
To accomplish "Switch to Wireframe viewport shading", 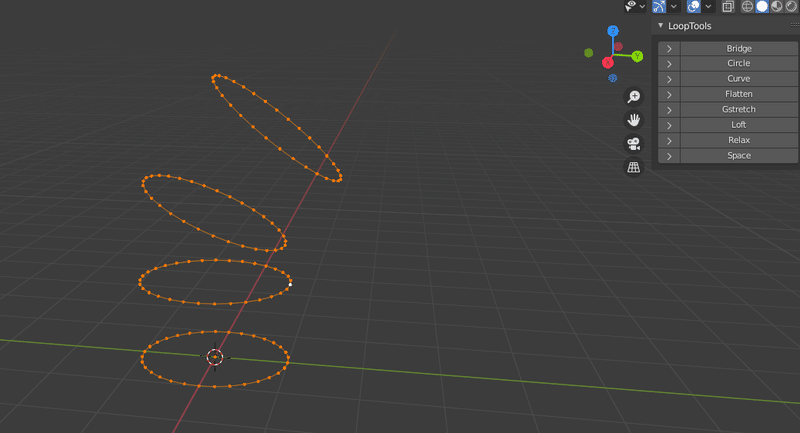I will (747, 6).
